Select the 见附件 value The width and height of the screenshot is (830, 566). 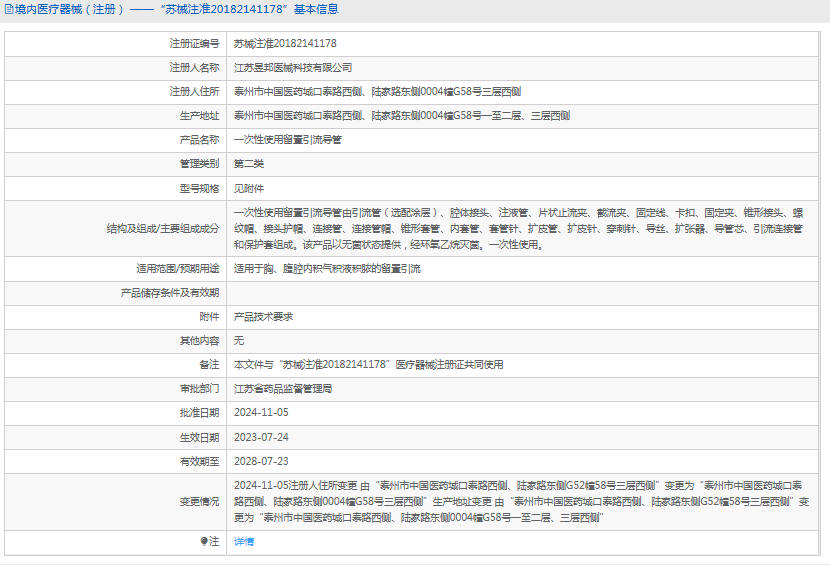249,188
